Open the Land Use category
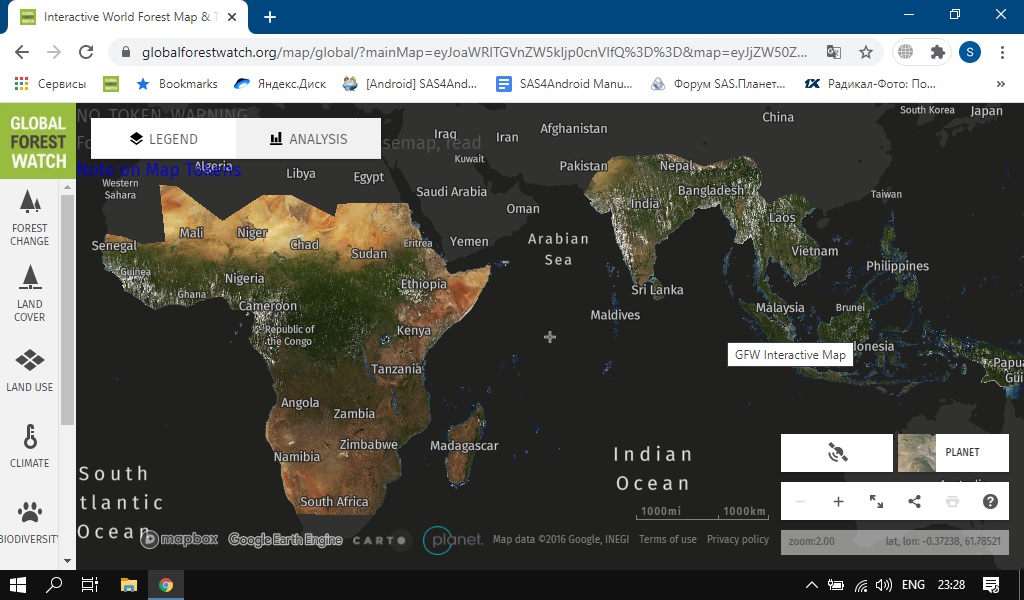 [30, 370]
